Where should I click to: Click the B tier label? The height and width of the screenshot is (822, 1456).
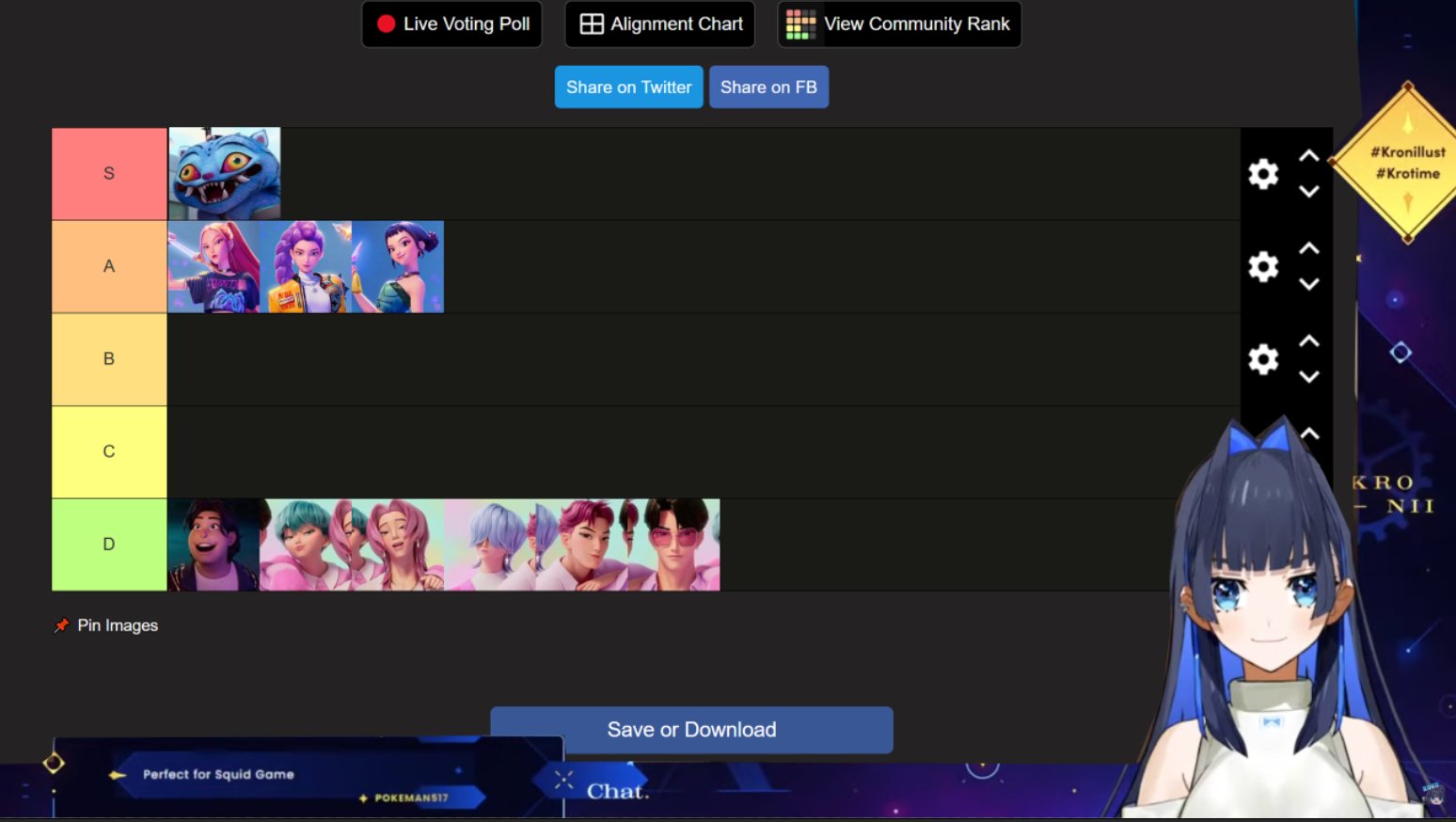[109, 359]
